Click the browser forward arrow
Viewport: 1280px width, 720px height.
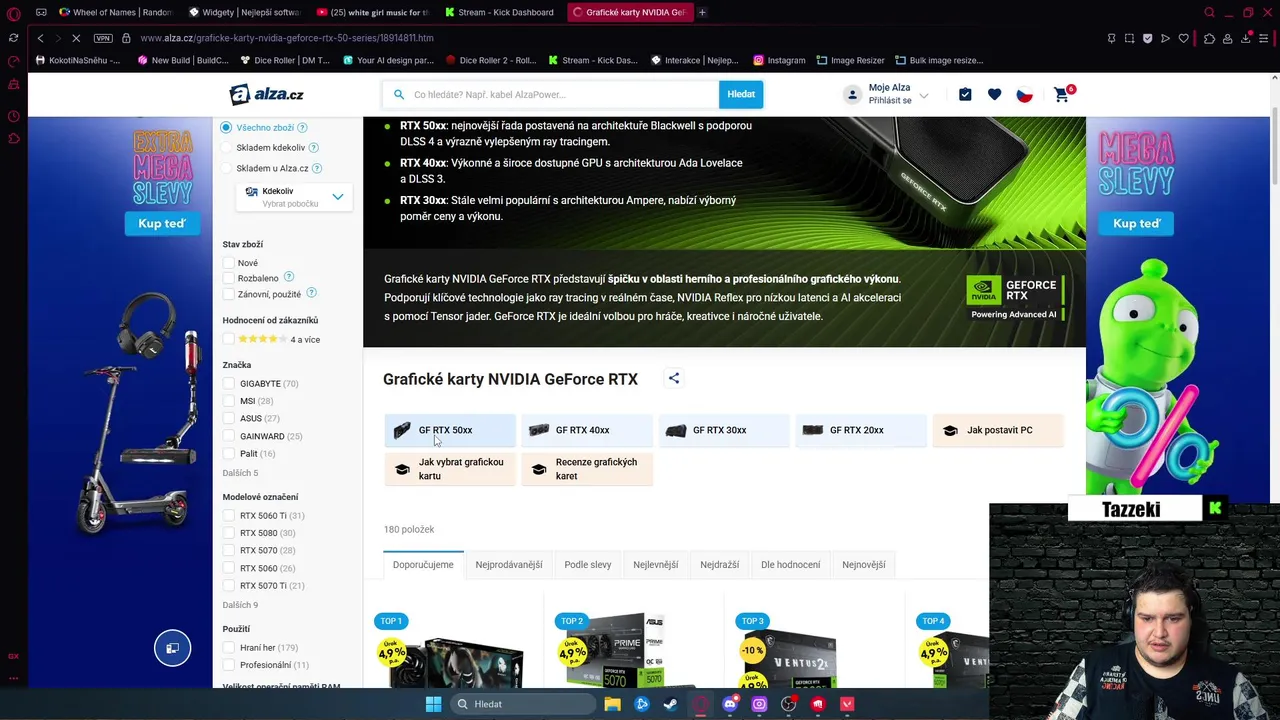(x=59, y=38)
